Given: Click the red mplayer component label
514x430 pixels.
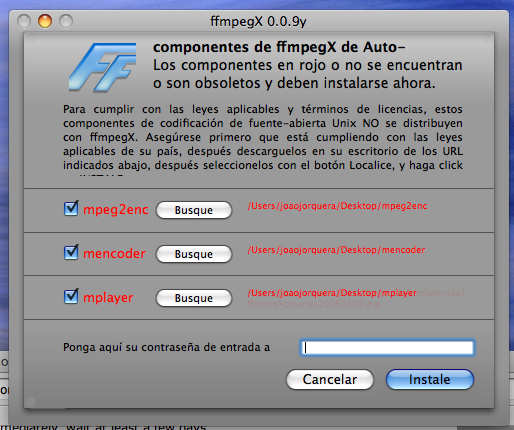Looking at the screenshot, I should coord(108,298).
